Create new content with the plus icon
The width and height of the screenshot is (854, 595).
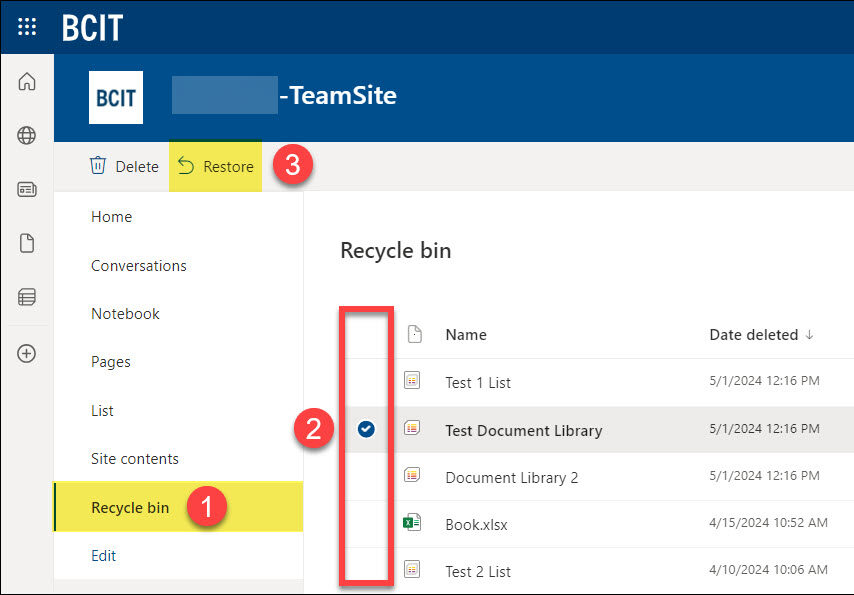click(27, 353)
